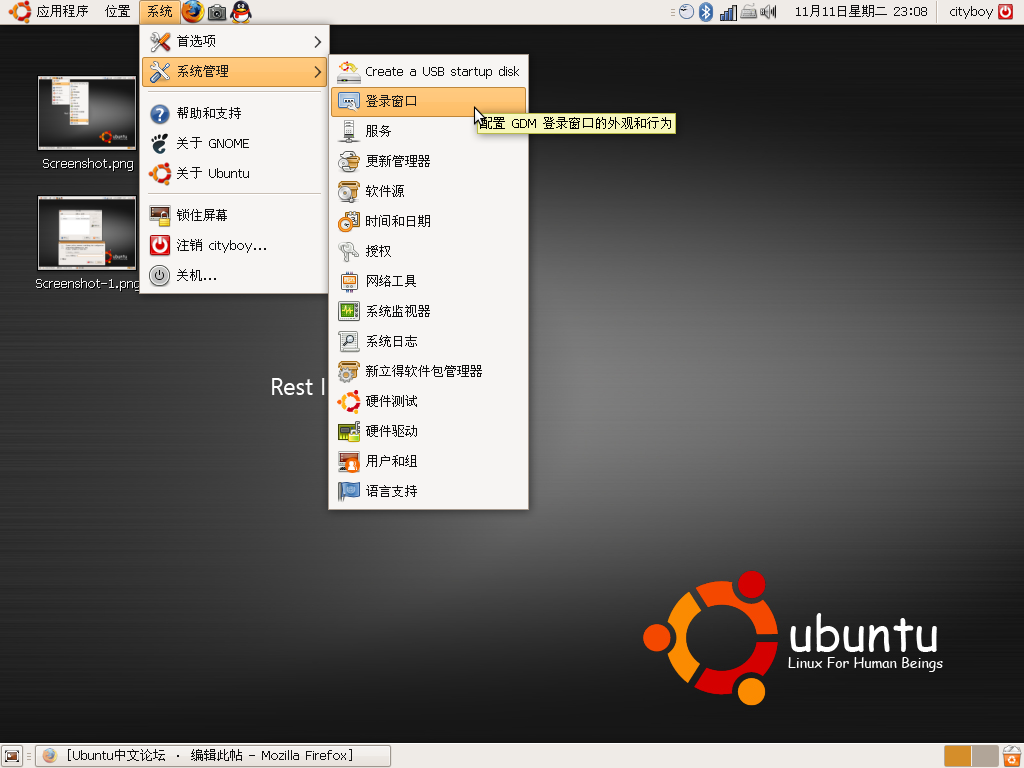Click the 时间和日期 clock icon
1024x768 pixels.
click(349, 221)
